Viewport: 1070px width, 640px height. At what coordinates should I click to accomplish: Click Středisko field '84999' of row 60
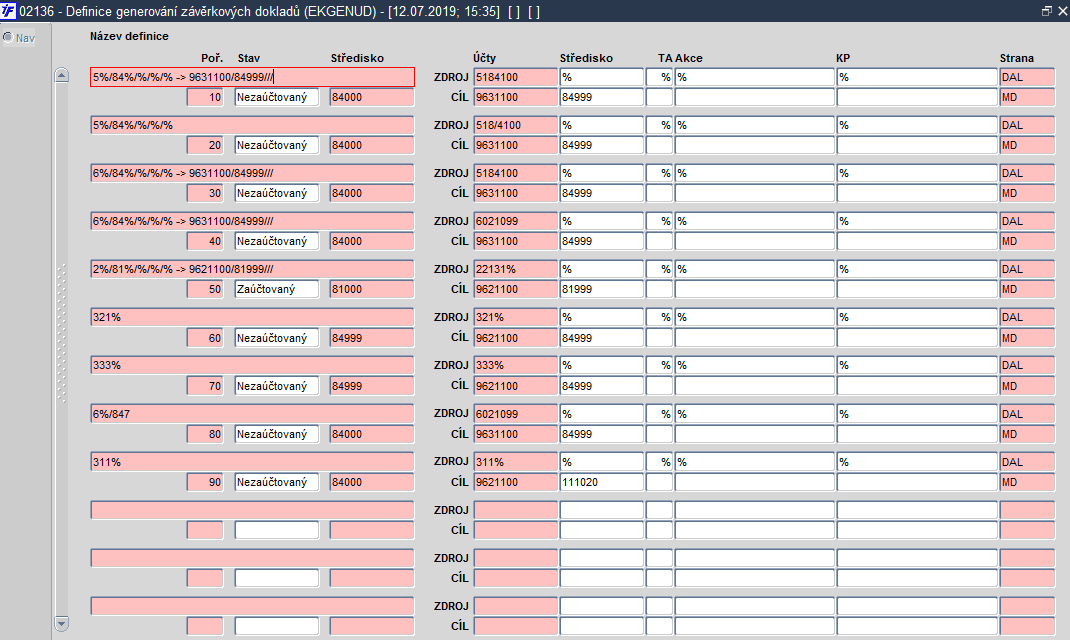coord(372,338)
